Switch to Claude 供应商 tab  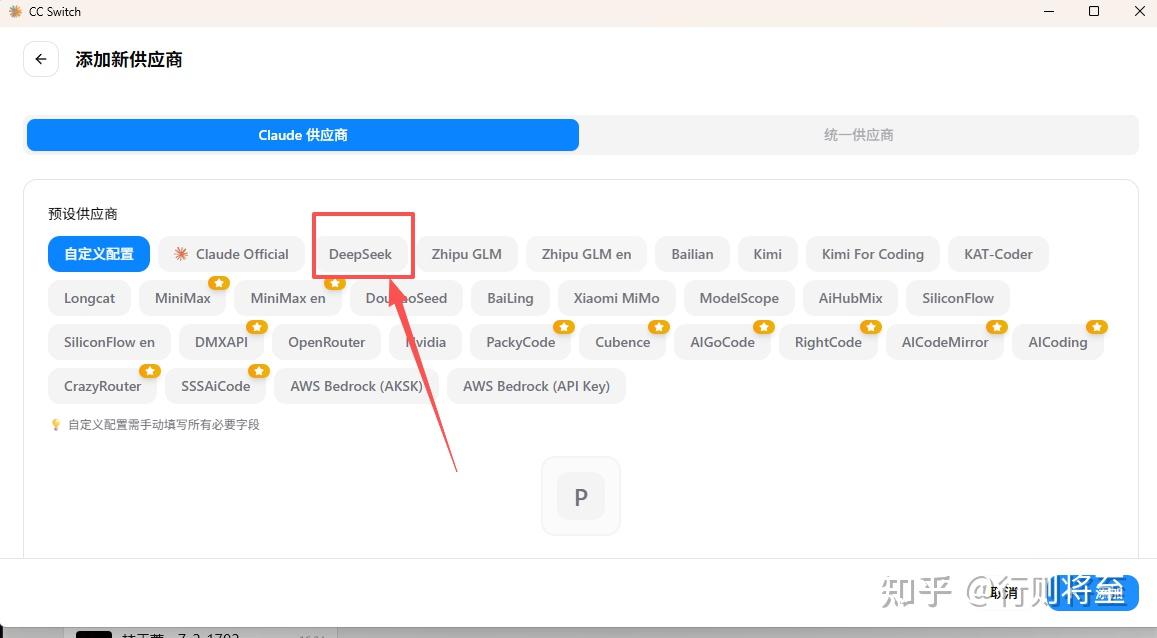[303, 135]
